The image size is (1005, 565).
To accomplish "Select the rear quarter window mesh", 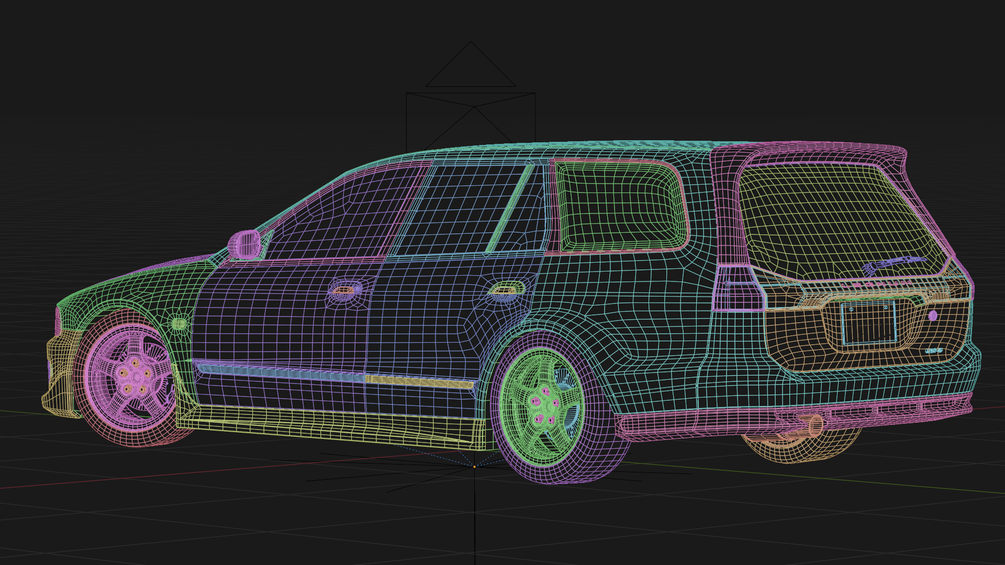I will [x=620, y=207].
